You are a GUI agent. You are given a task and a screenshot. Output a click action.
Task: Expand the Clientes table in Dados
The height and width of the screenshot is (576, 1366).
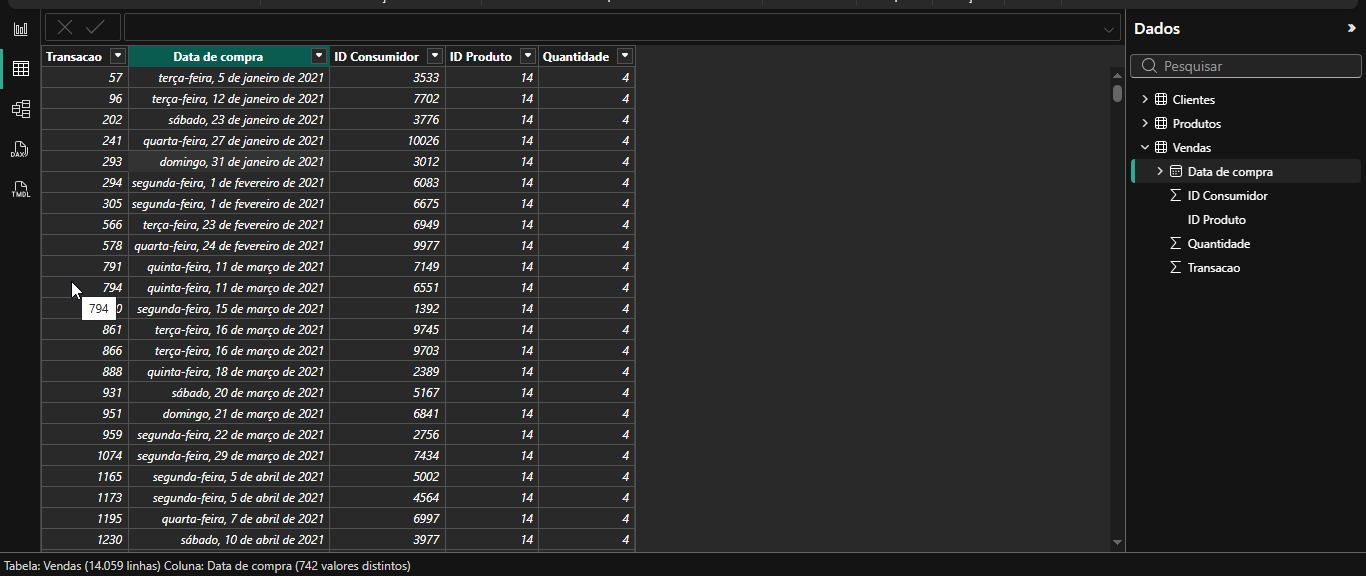(x=1145, y=100)
